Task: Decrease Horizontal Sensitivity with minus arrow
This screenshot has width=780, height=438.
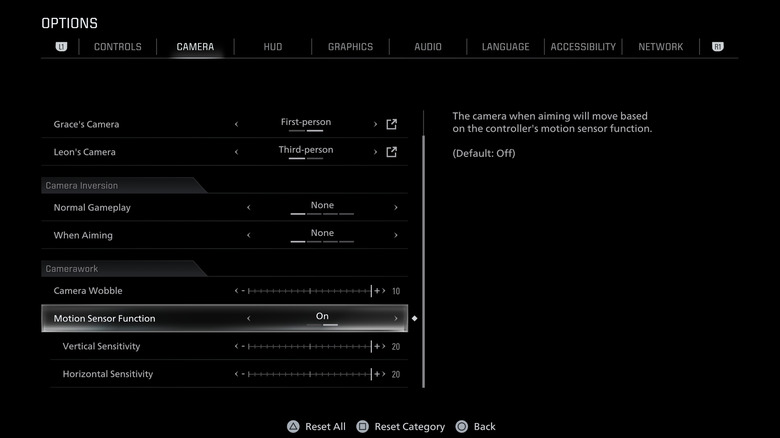Action: (239, 374)
